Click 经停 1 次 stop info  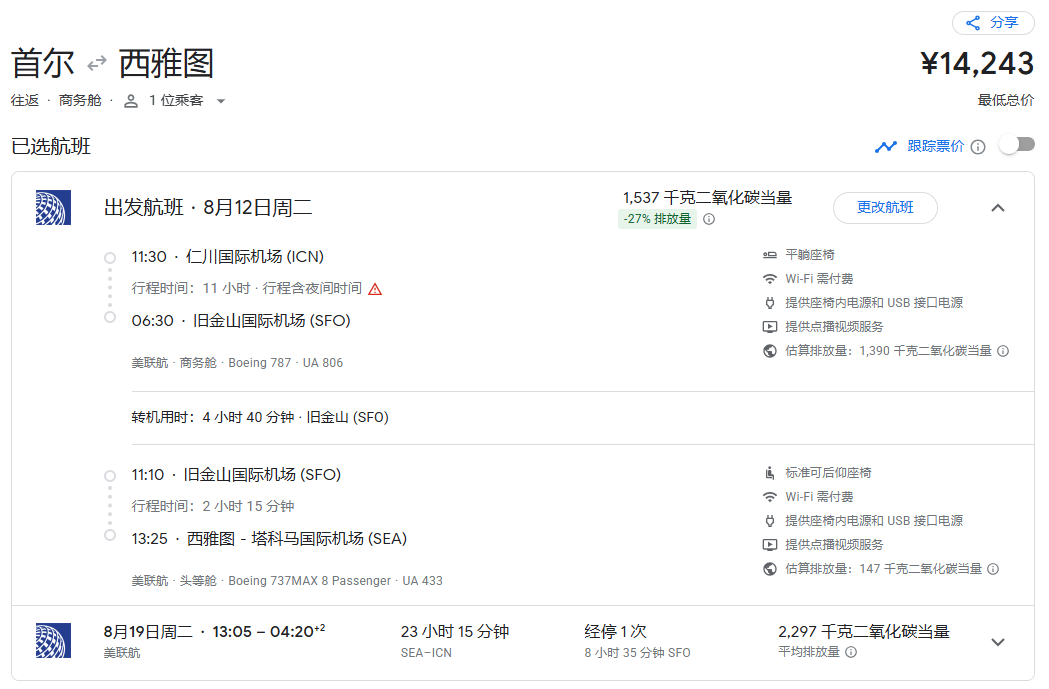click(615, 631)
